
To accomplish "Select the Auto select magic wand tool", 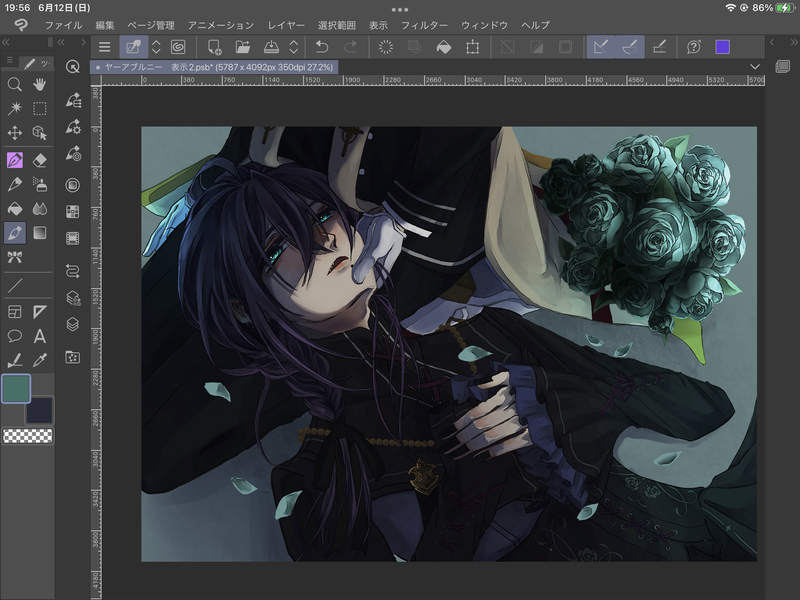I will point(14,108).
